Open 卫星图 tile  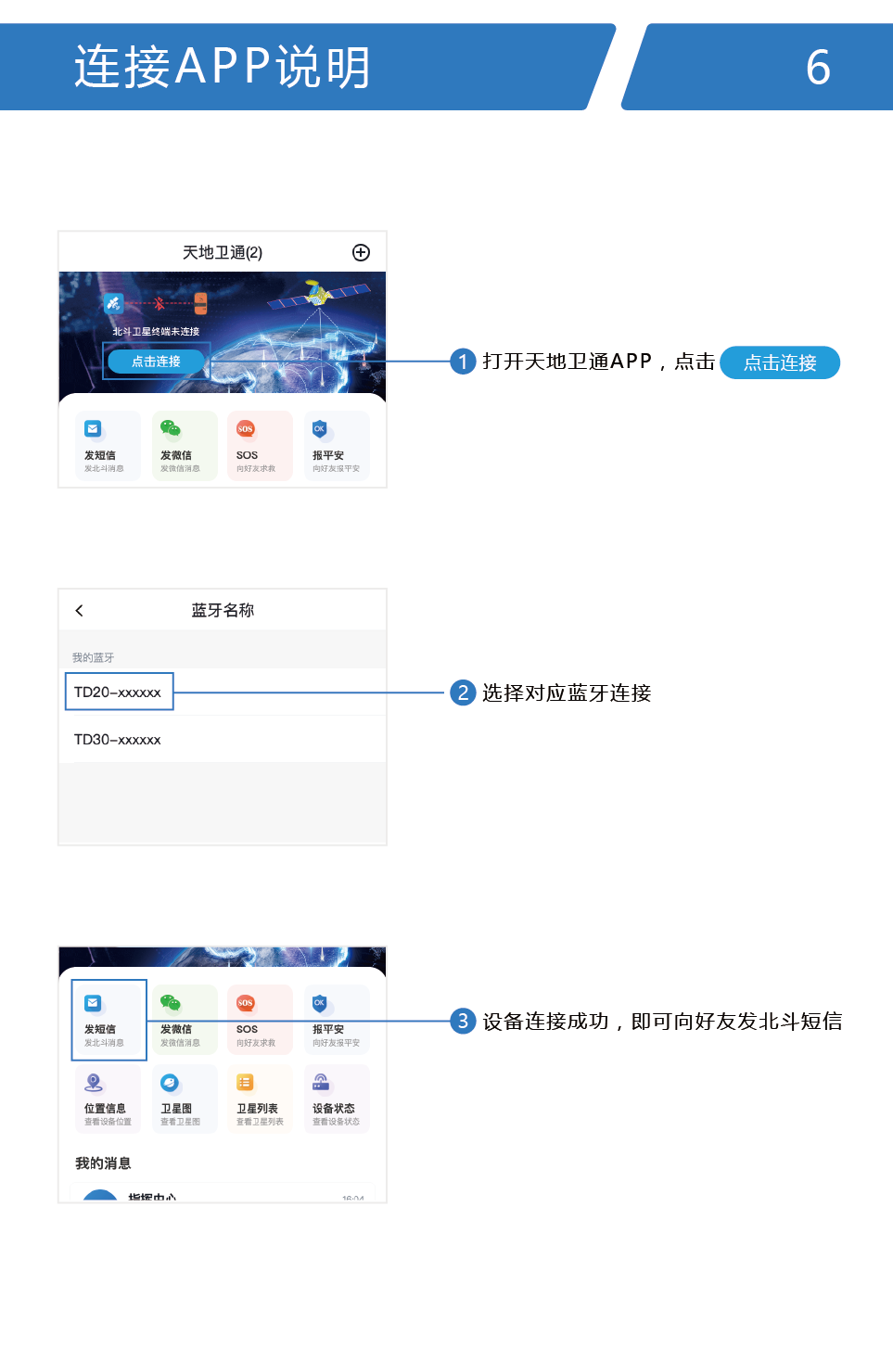(x=185, y=1099)
